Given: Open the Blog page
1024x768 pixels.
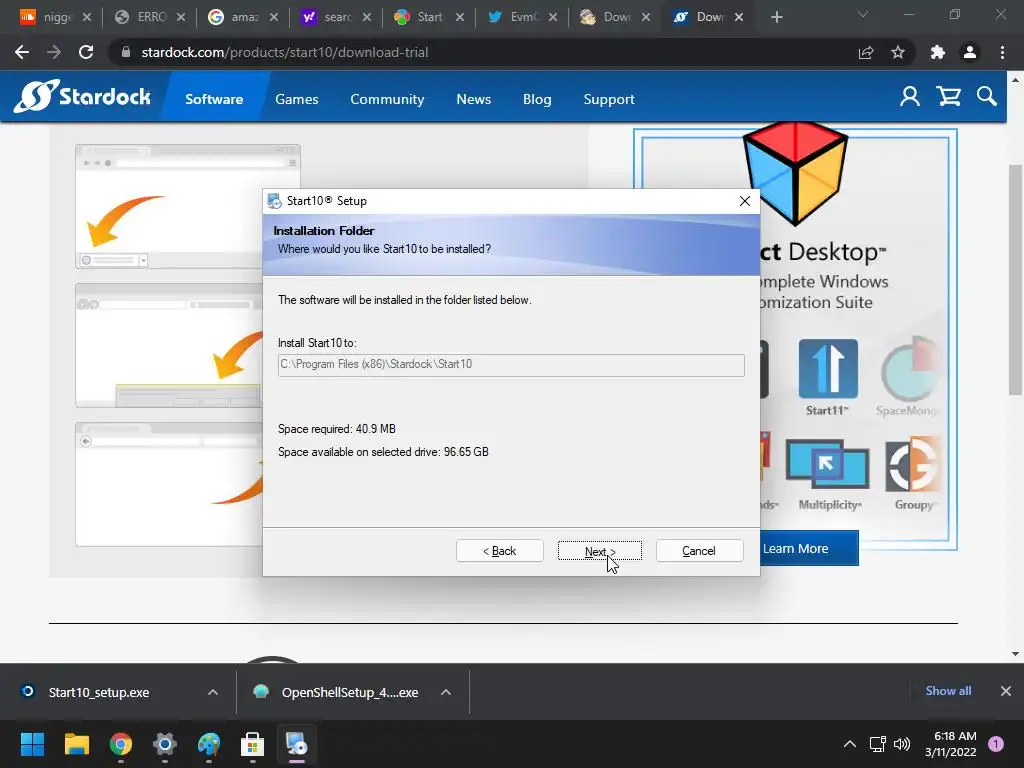Looking at the screenshot, I should (x=537, y=99).
